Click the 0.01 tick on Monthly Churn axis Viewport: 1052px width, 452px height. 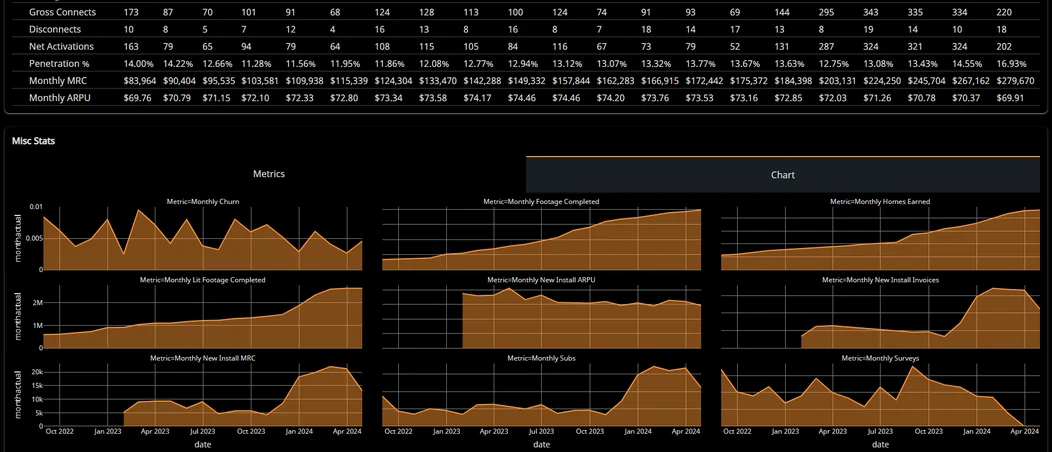[36, 207]
